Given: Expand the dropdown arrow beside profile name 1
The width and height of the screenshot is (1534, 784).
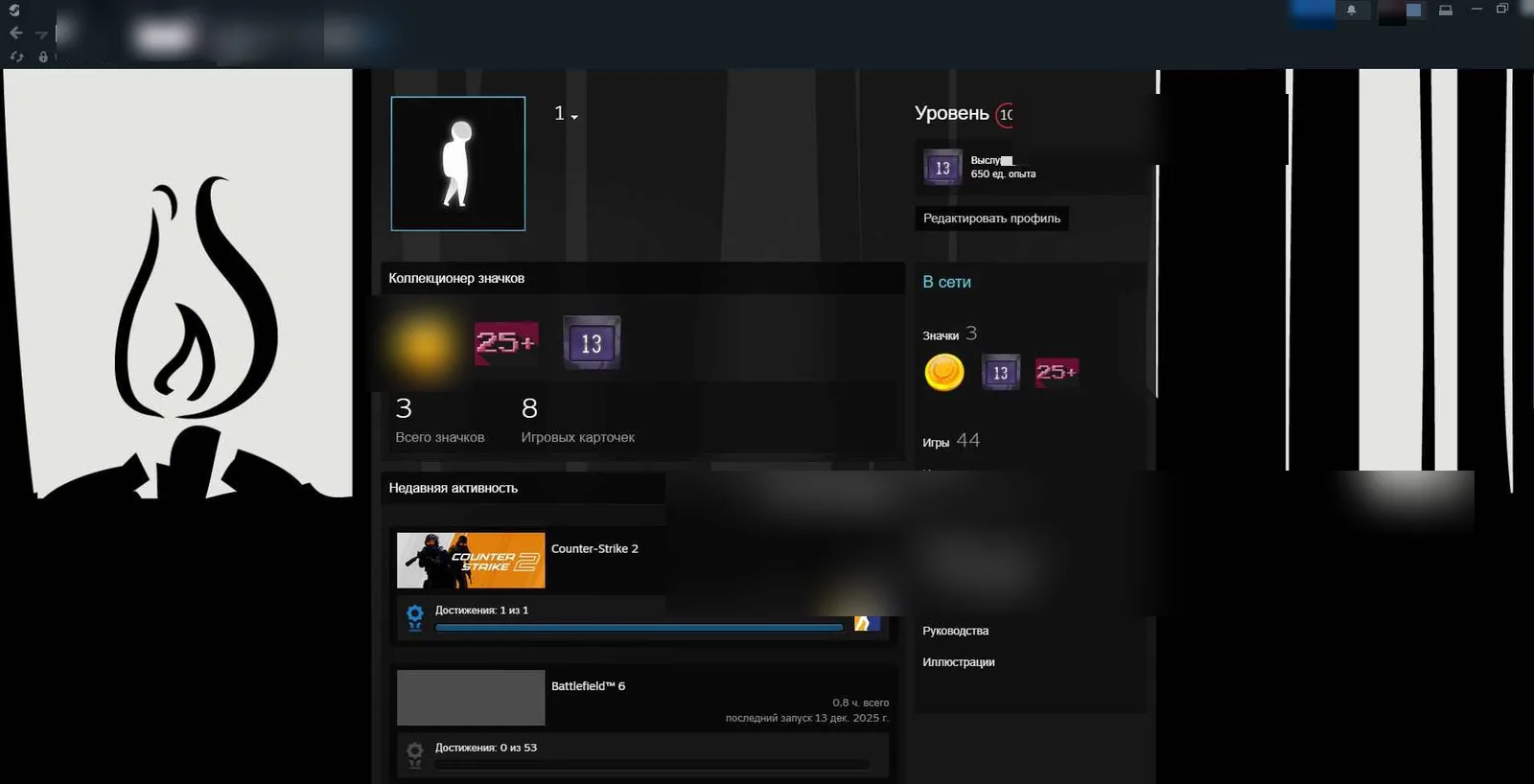Looking at the screenshot, I should 574,117.
